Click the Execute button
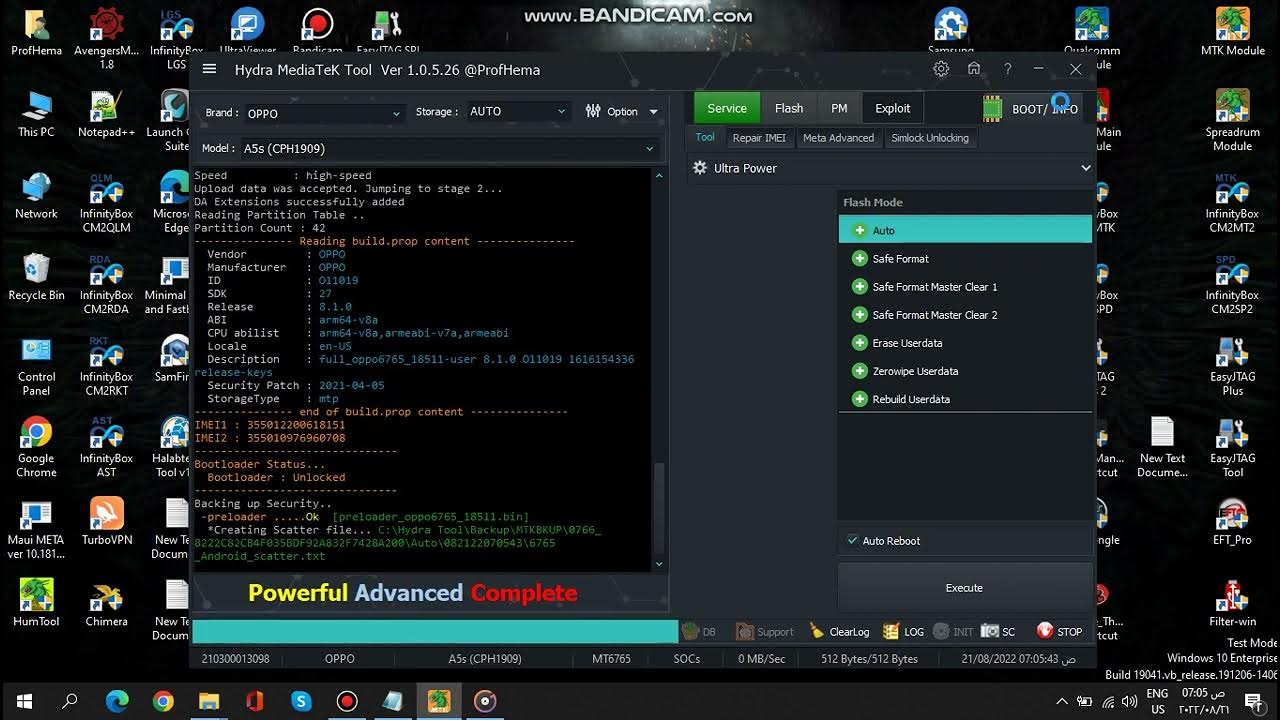 click(x=964, y=588)
